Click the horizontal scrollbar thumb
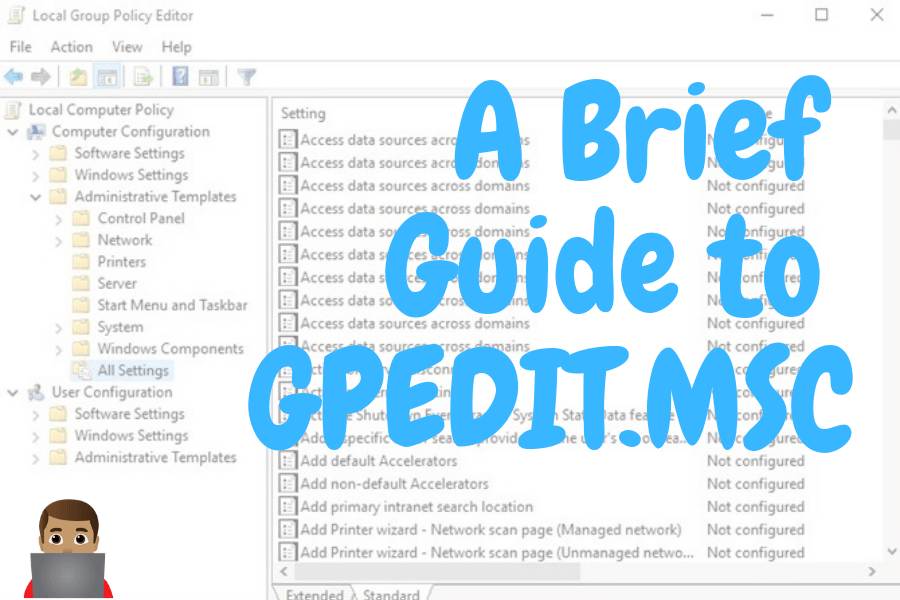900x600 pixels. (x=437, y=571)
